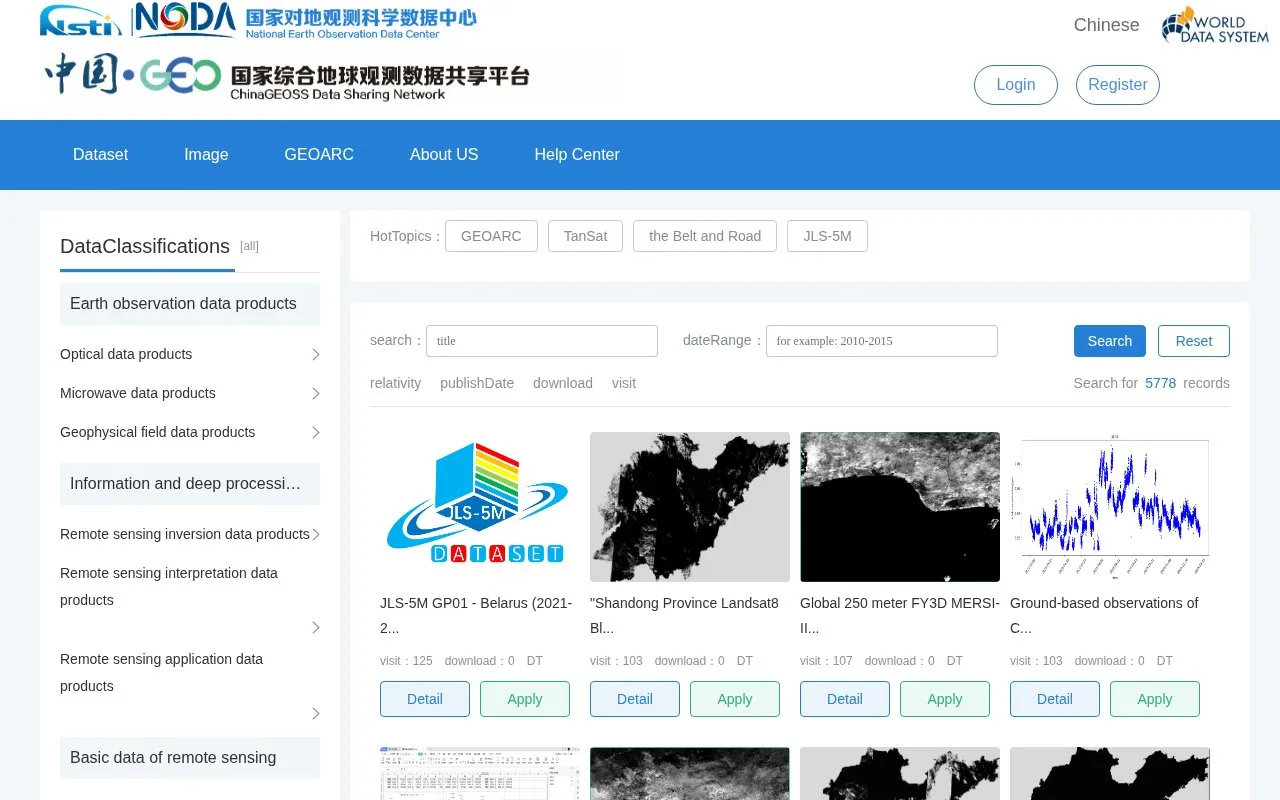
Task: Select Optical data products category
Action: click(126, 354)
